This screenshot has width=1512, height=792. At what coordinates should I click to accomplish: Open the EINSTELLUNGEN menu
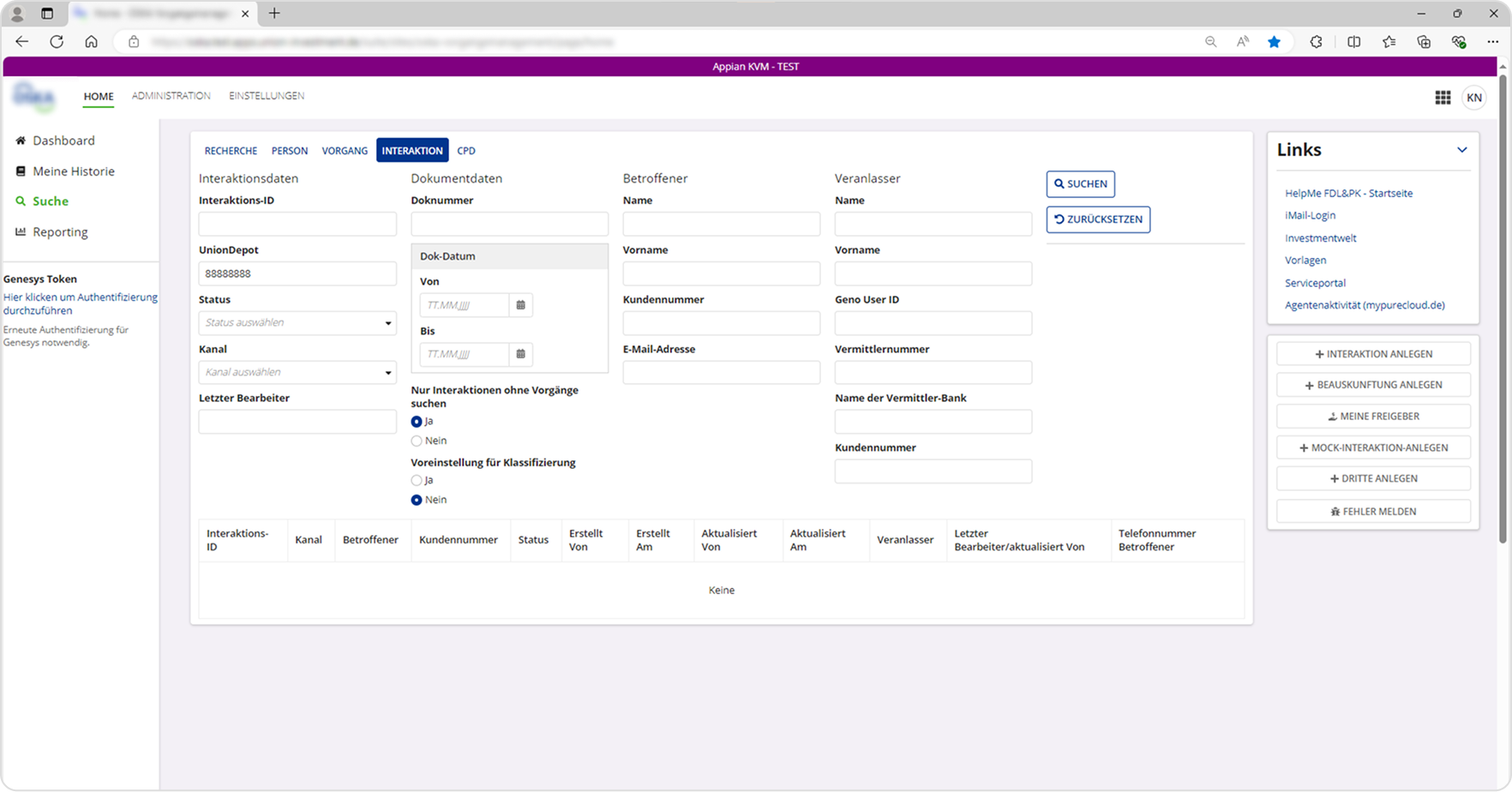coord(267,96)
